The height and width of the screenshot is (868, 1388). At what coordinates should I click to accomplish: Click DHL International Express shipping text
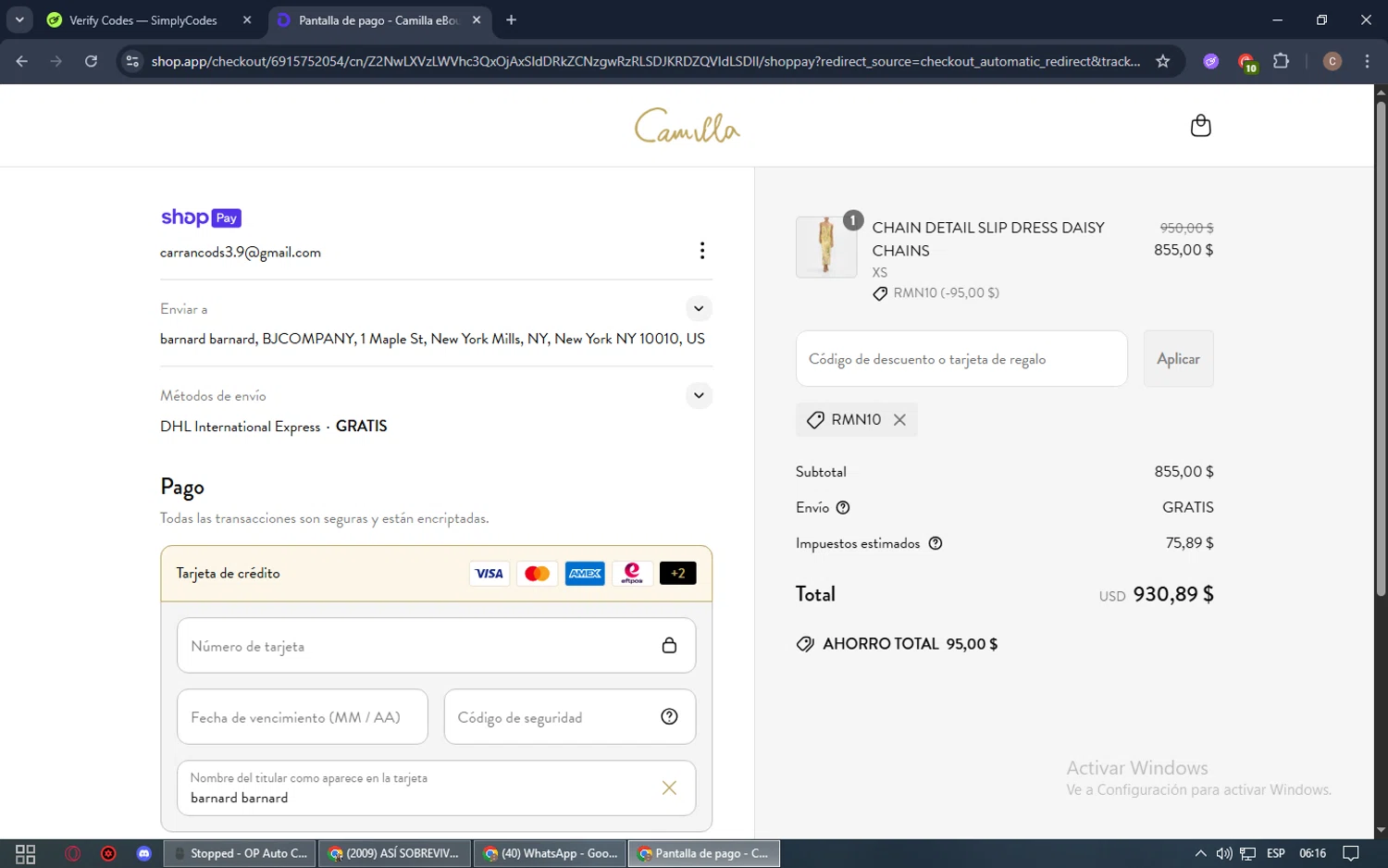click(241, 427)
